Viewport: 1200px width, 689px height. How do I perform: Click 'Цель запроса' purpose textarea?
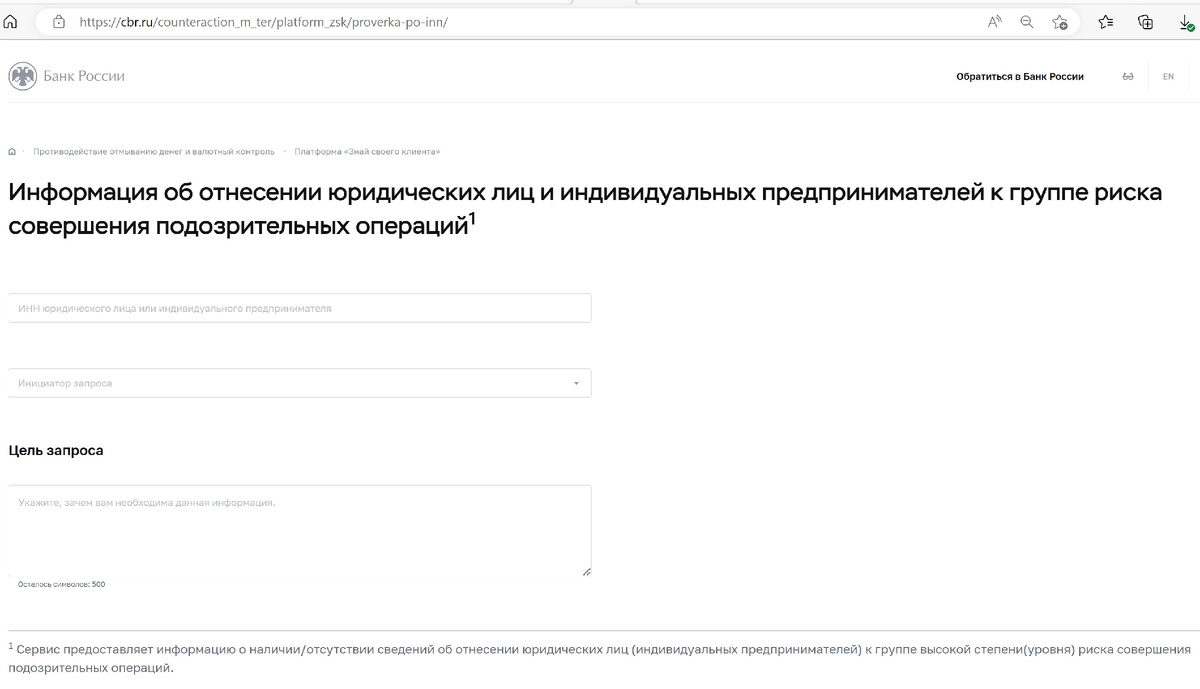300,530
